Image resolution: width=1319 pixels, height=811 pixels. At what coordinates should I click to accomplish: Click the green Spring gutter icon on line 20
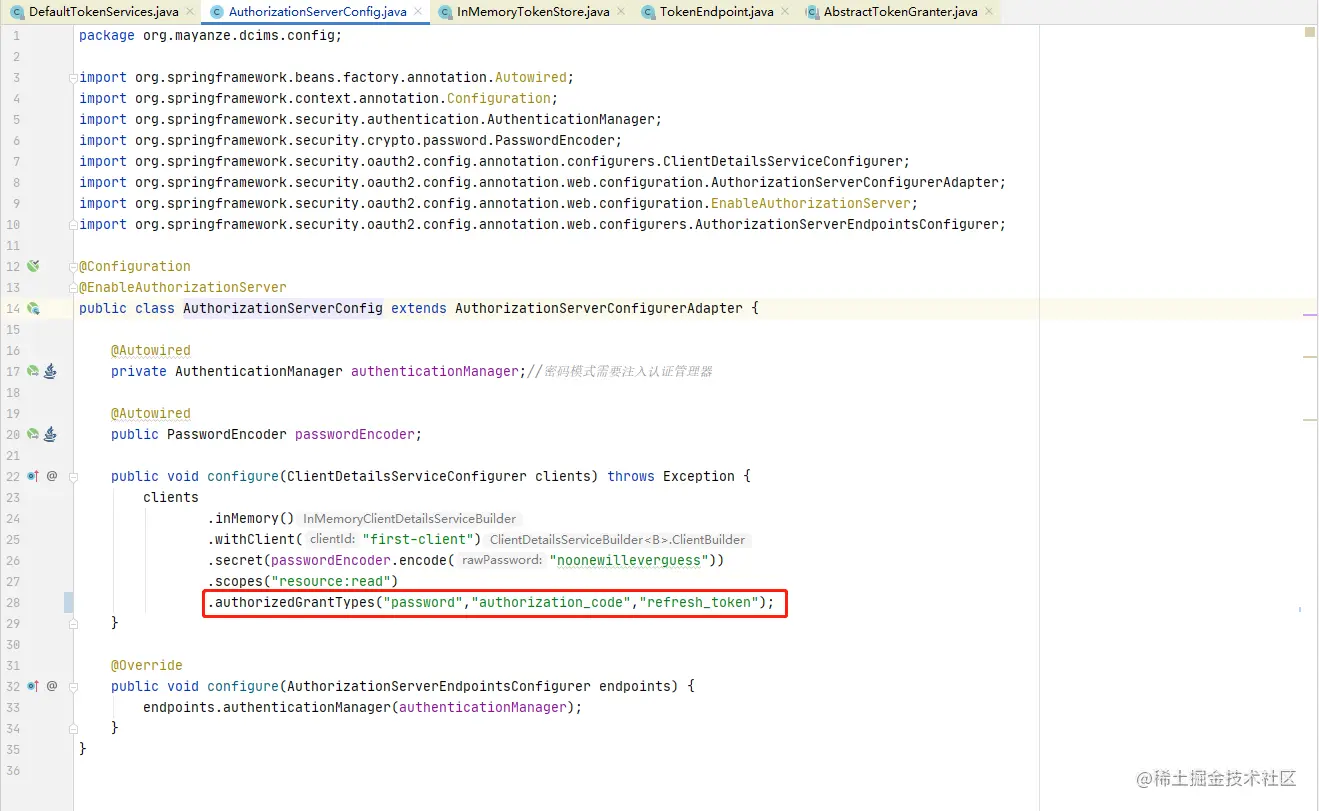33,434
